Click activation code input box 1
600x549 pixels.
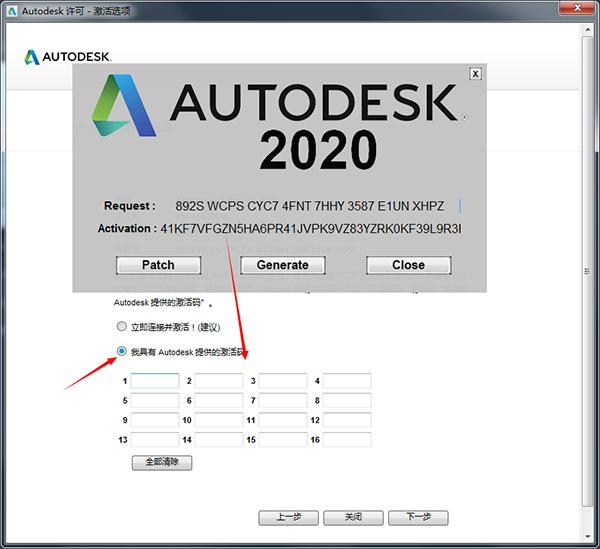(x=155, y=381)
